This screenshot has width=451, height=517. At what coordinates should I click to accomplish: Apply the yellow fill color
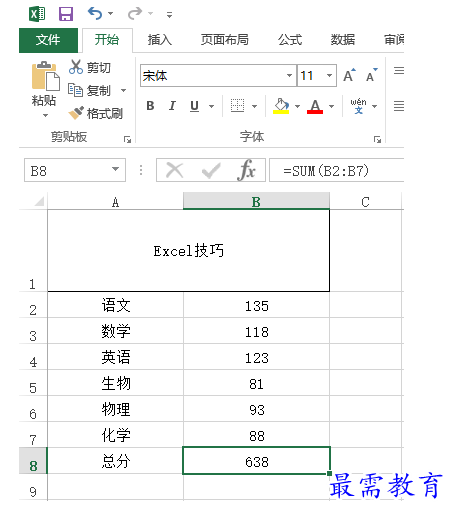(281, 106)
